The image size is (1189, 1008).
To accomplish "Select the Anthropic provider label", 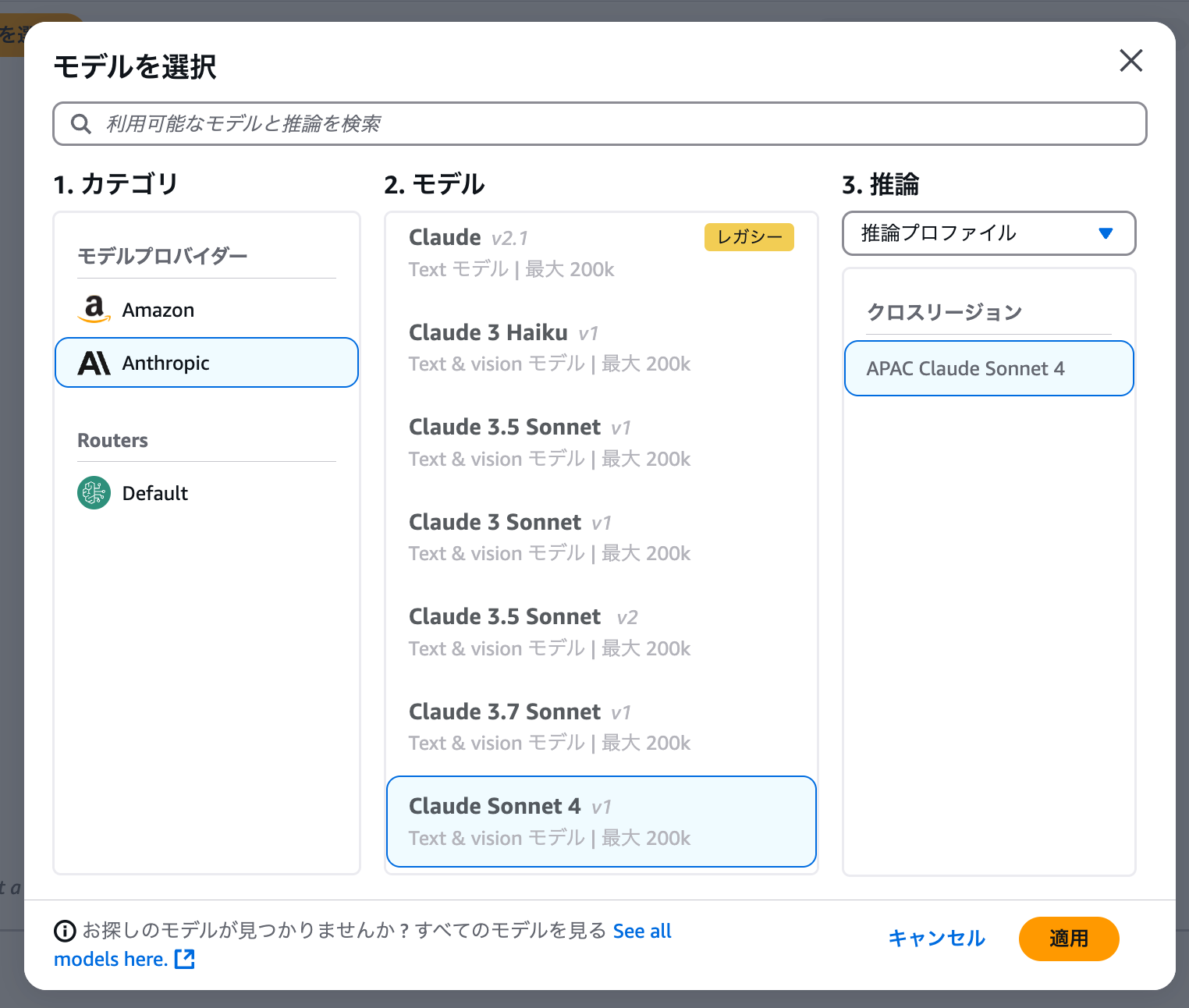I will point(165,363).
